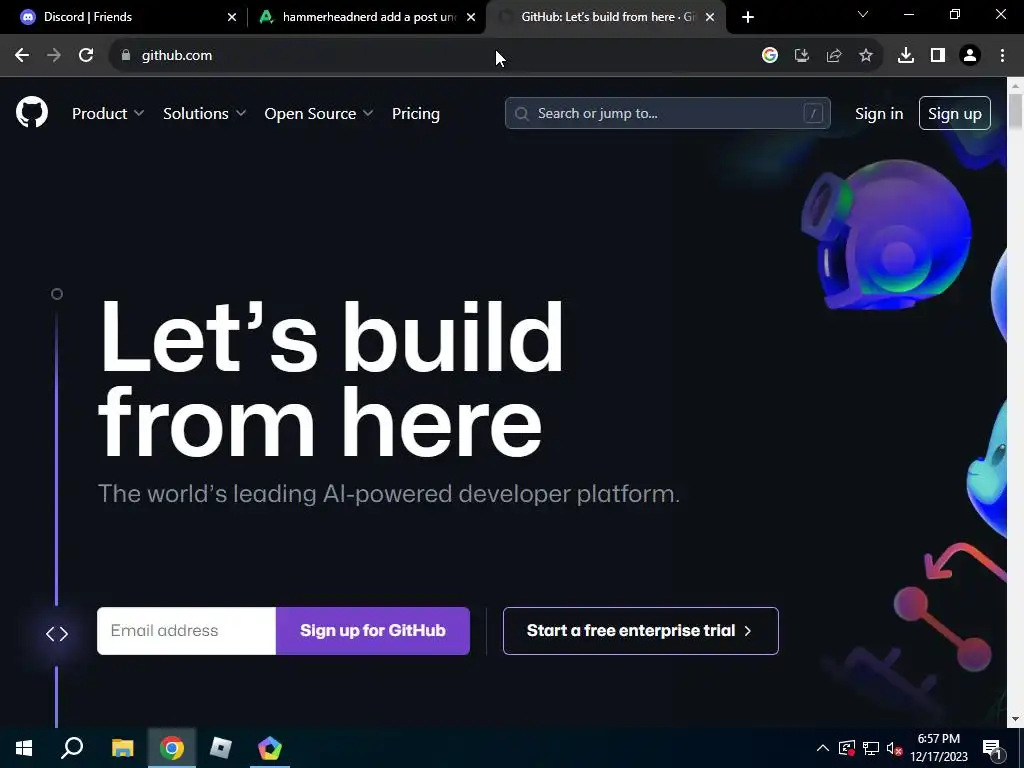Click the slash shortcut key hint in search
The width and height of the screenshot is (1024, 768).
[813, 114]
